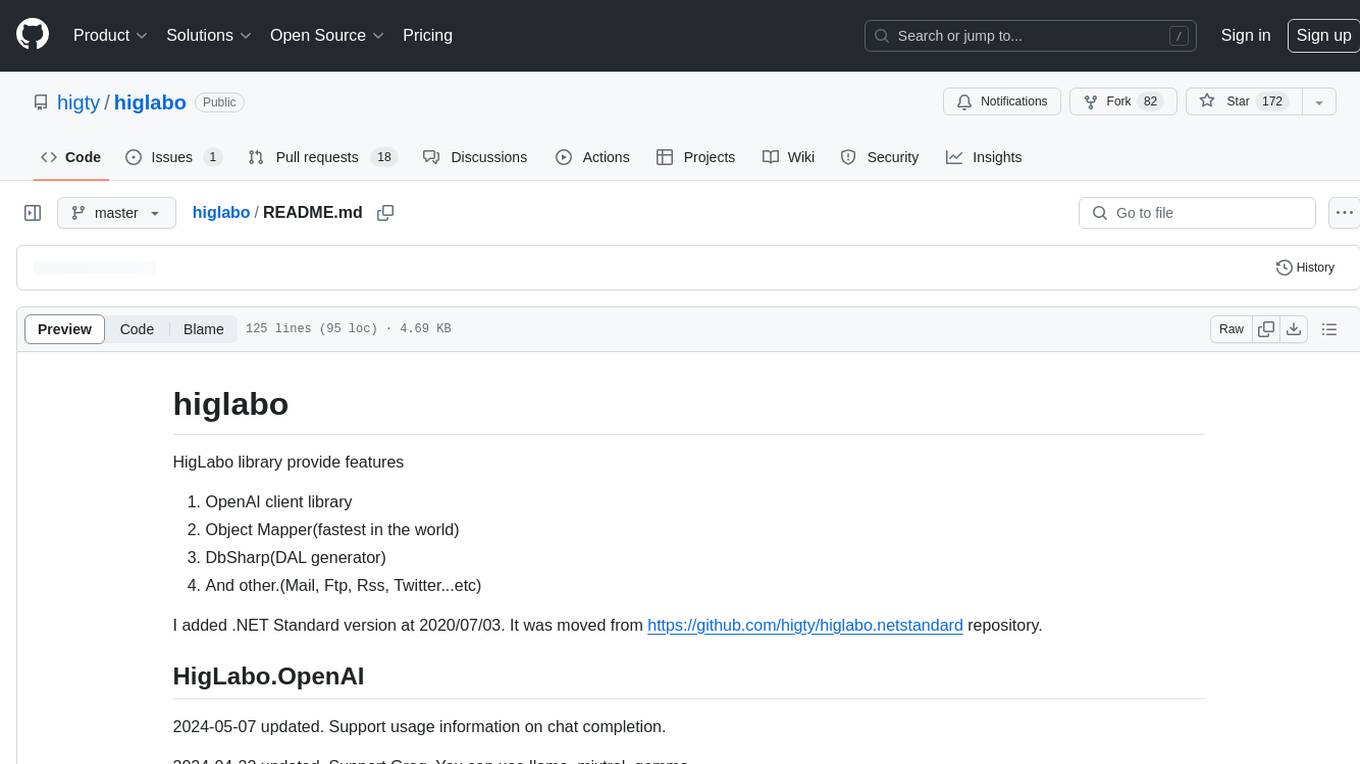
Task: Click the OpenAI client library list item
Action: pyautogui.click(x=279, y=501)
